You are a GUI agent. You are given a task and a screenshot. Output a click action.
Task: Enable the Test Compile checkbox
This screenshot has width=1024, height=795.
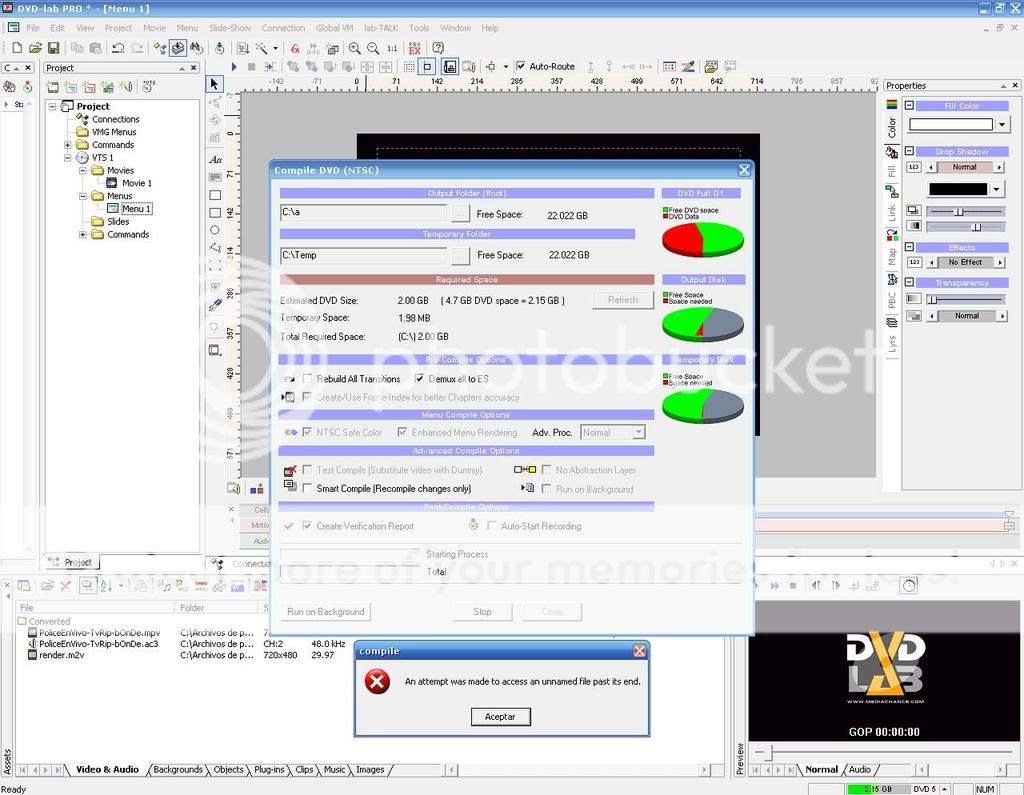[x=307, y=470]
